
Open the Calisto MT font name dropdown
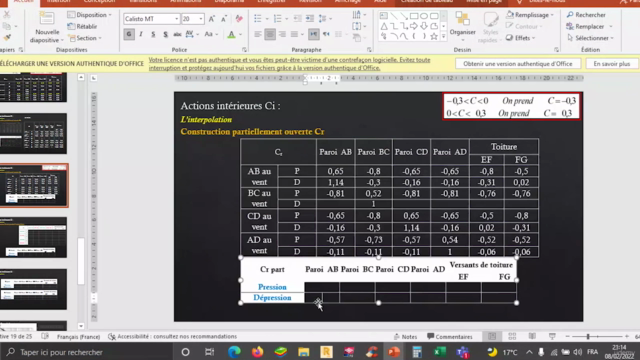pos(176,19)
